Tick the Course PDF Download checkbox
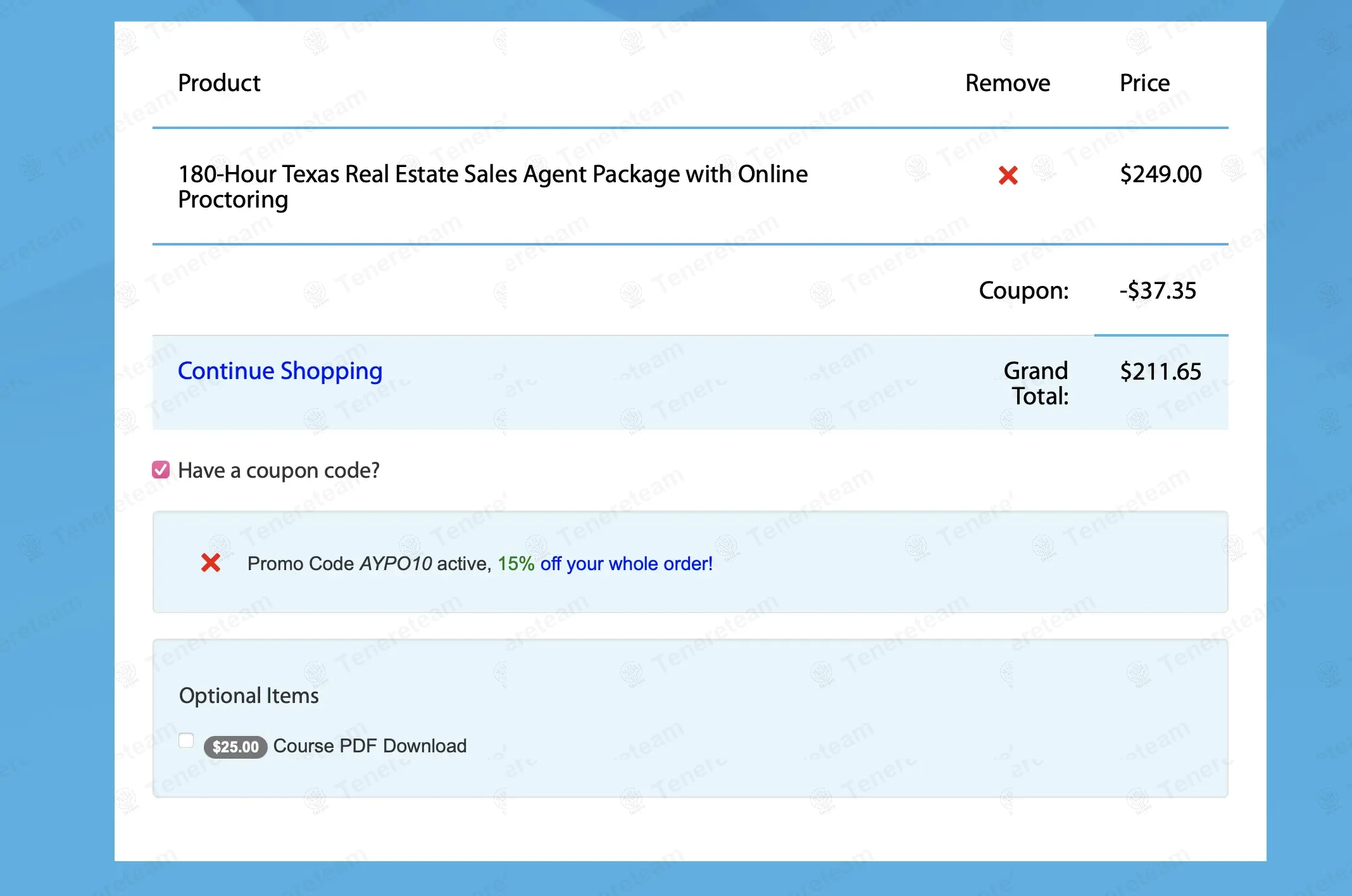The image size is (1352, 896). pyautogui.click(x=186, y=740)
